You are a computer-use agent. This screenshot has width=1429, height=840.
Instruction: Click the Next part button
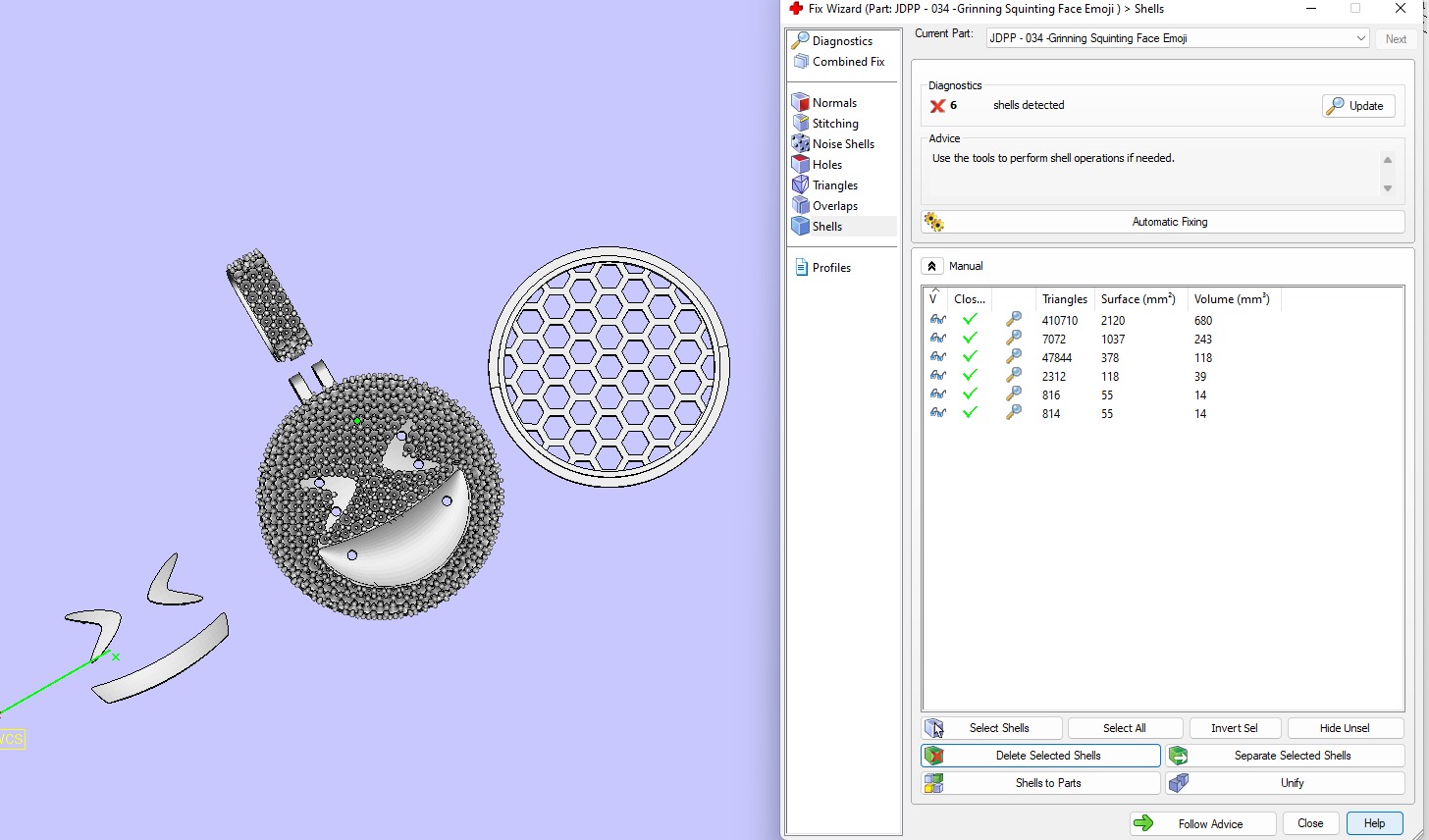pos(1396,38)
